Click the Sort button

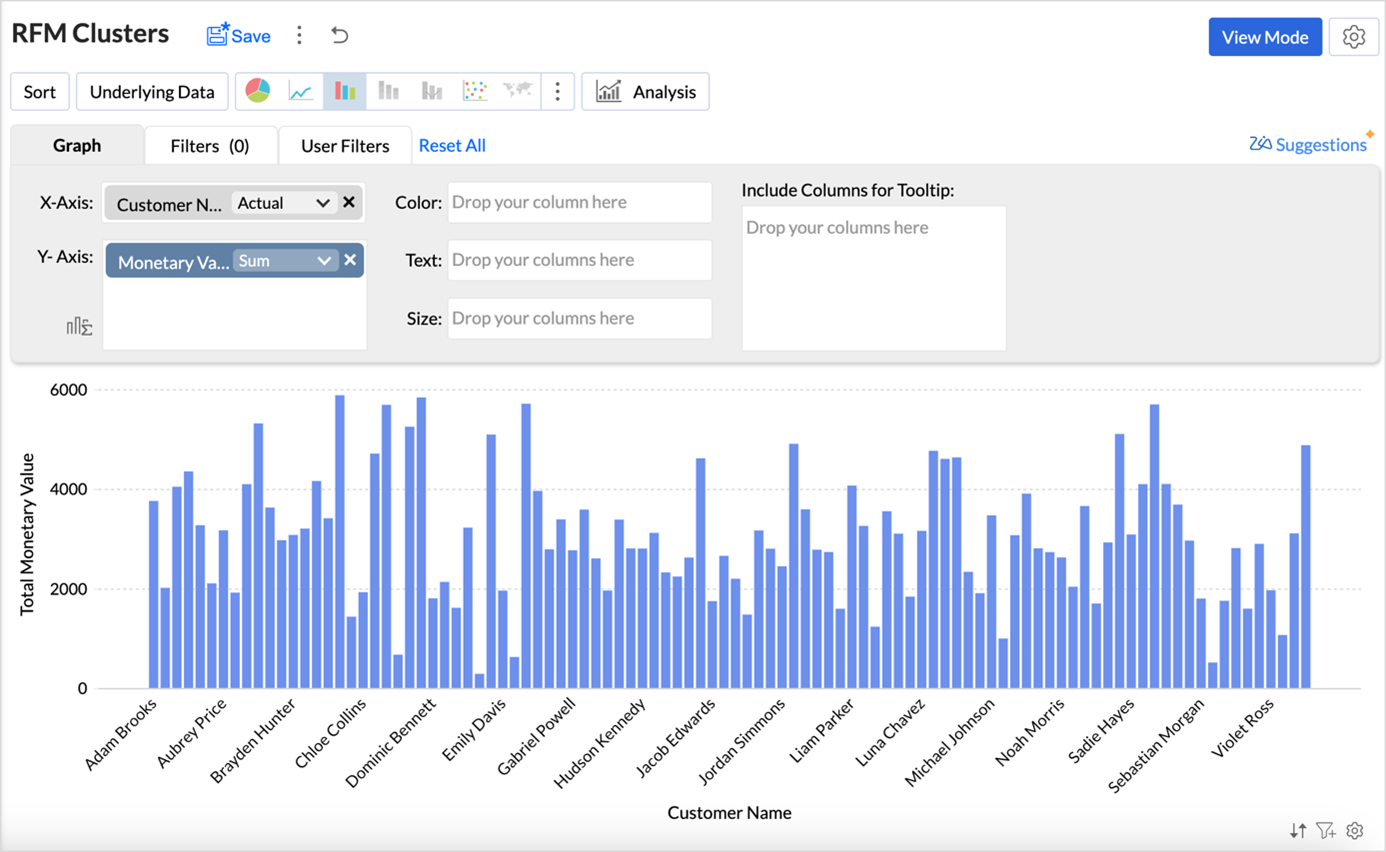pos(40,92)
